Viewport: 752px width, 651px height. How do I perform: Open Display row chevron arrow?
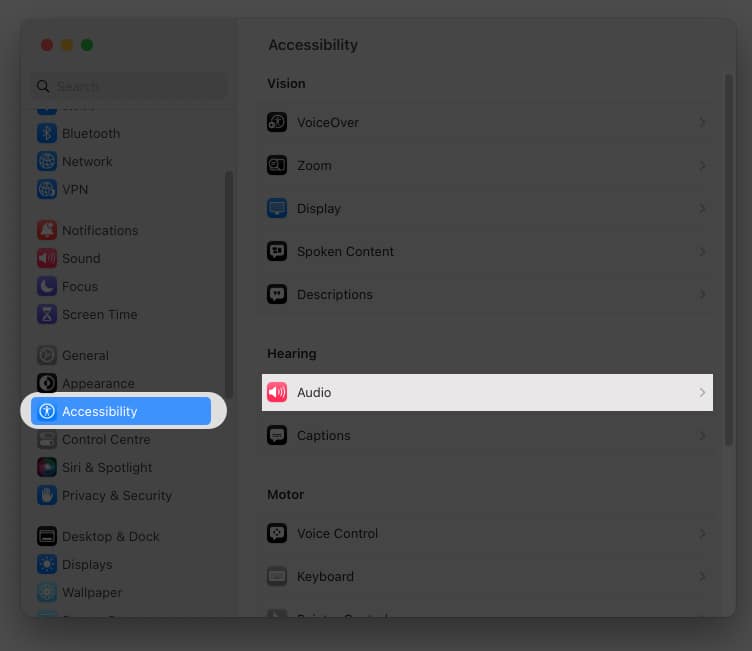click(x=702, y=208)
